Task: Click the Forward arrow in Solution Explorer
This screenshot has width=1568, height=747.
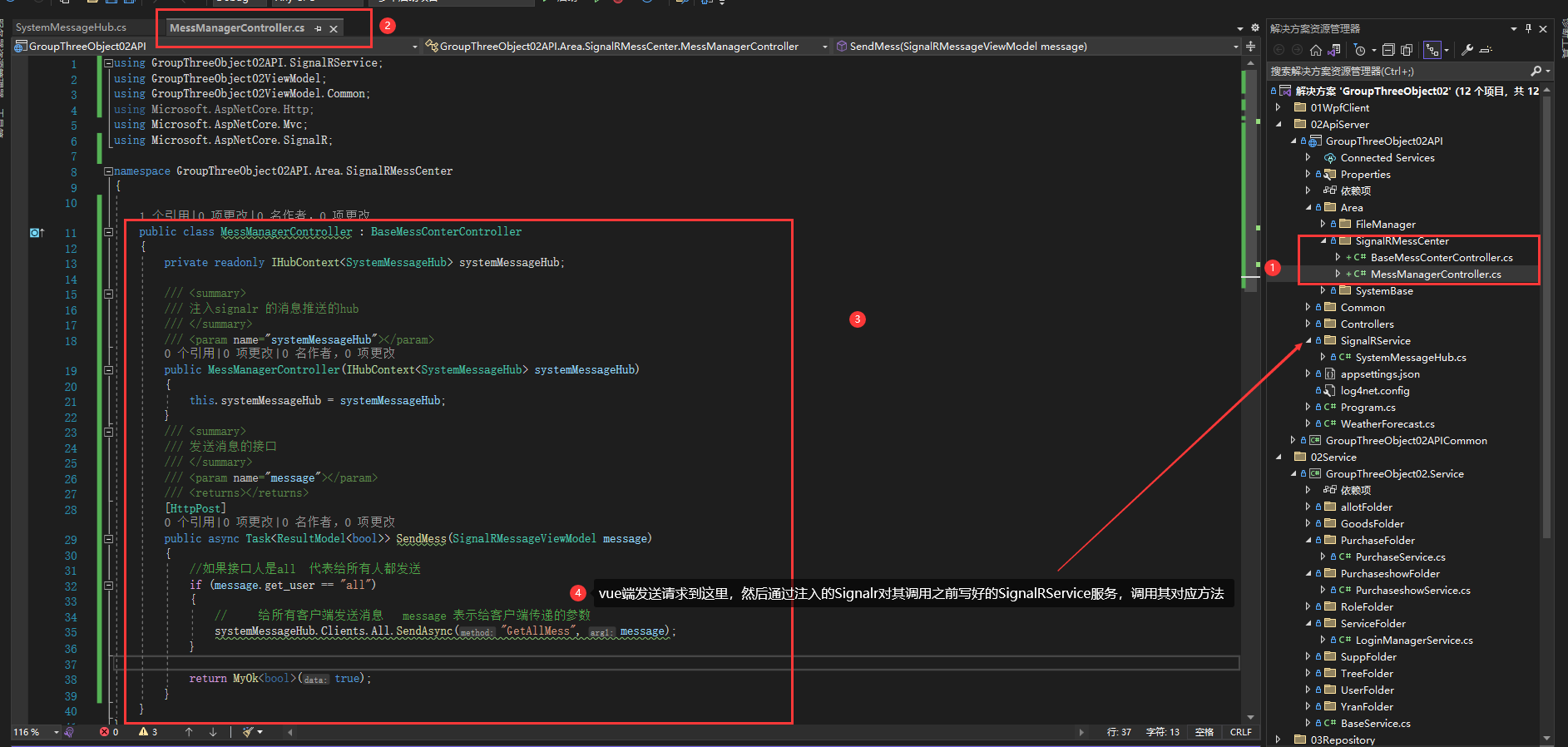Action: [x=1297, y=50]
